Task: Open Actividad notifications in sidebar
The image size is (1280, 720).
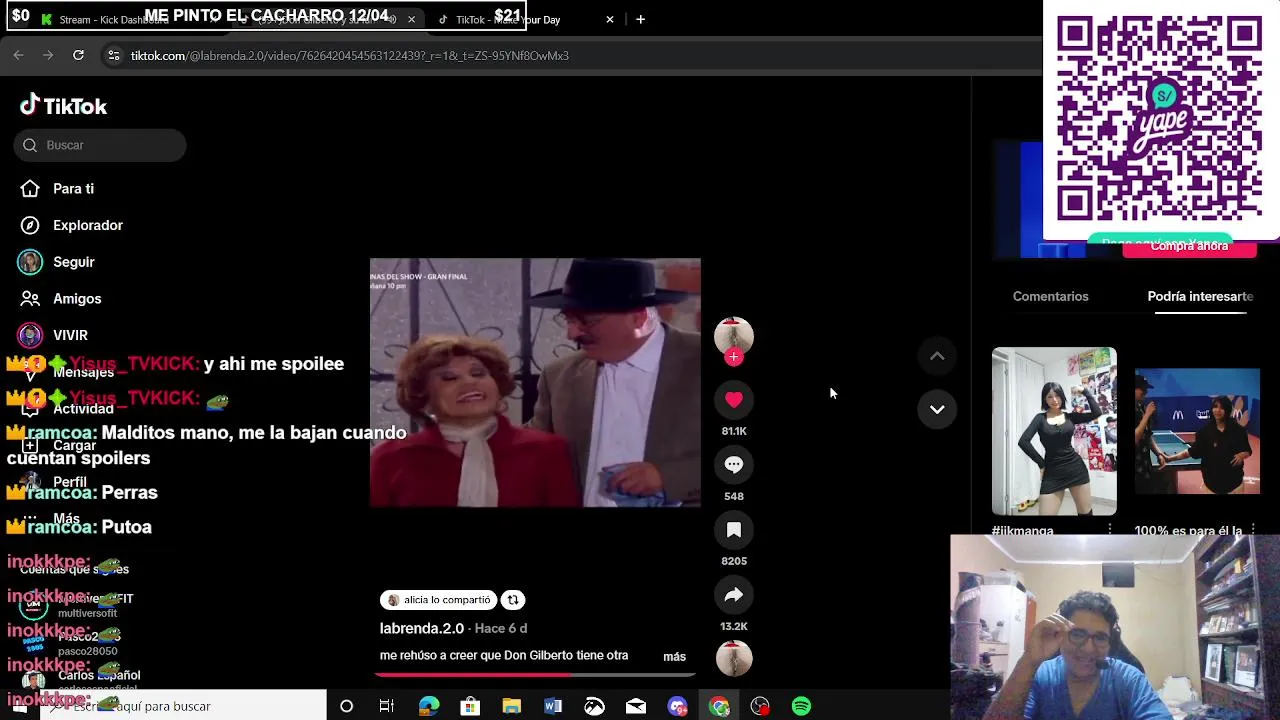Action: pyautogui.click(x=83, y=408)
